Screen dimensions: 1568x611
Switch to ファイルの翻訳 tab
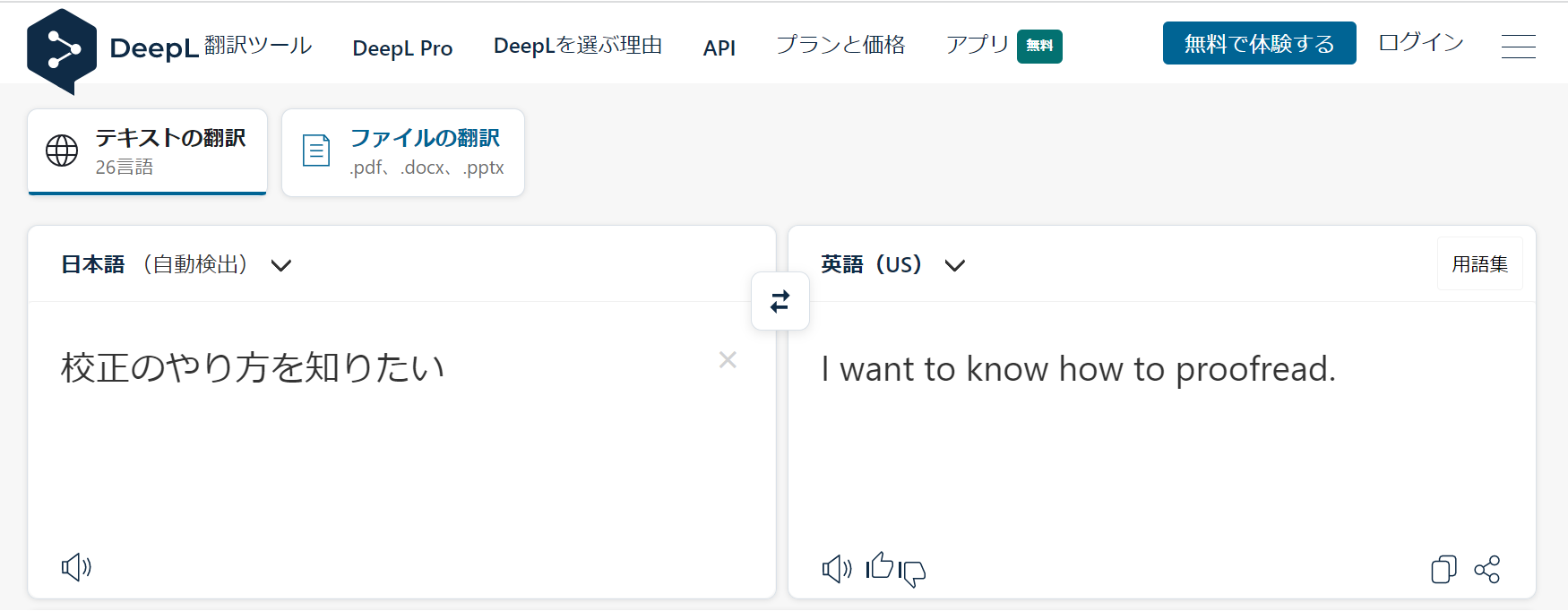click(403, 152)
